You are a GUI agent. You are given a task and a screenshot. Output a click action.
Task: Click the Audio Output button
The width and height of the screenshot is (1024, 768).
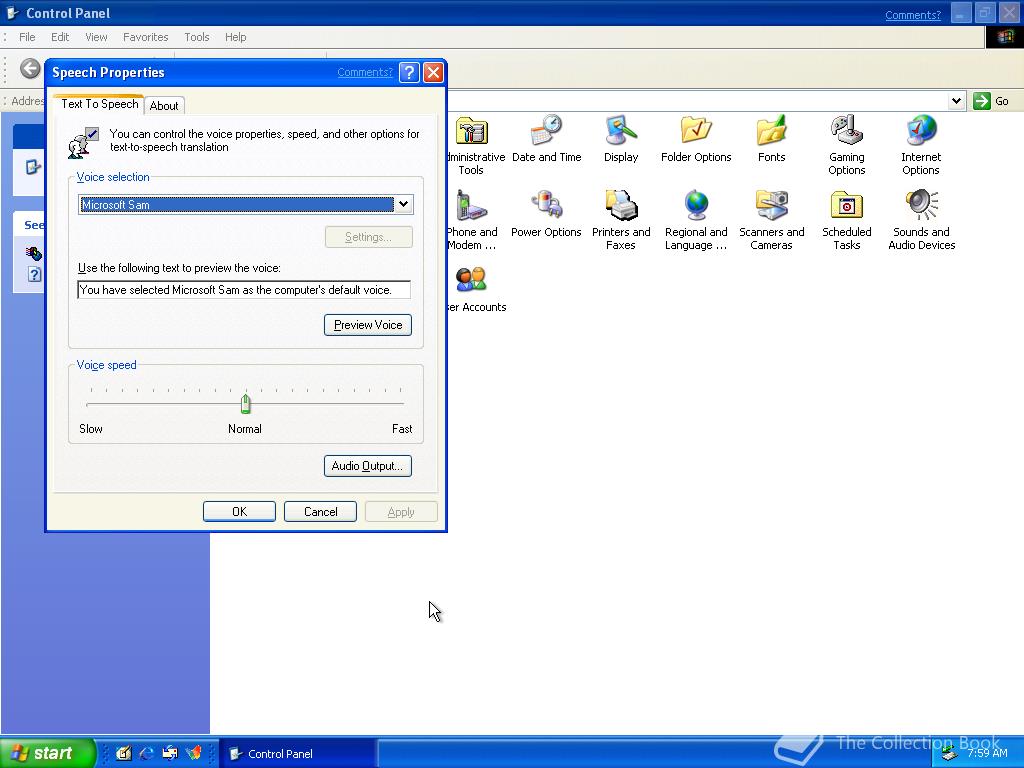point(368,466)
